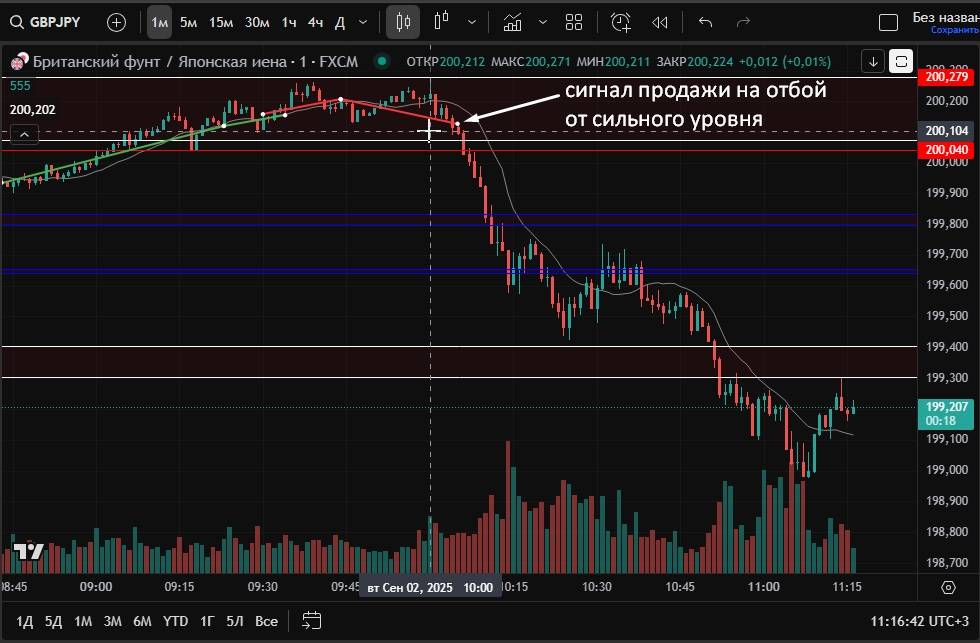Open the candlestick chart type button
This screenshot has height=643, width=980.
403,22
